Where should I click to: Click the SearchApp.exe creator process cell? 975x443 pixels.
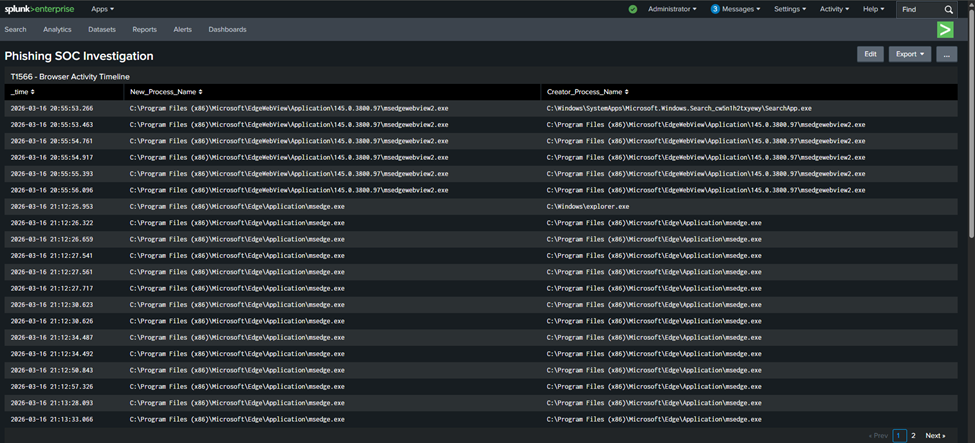click(679, 108)
